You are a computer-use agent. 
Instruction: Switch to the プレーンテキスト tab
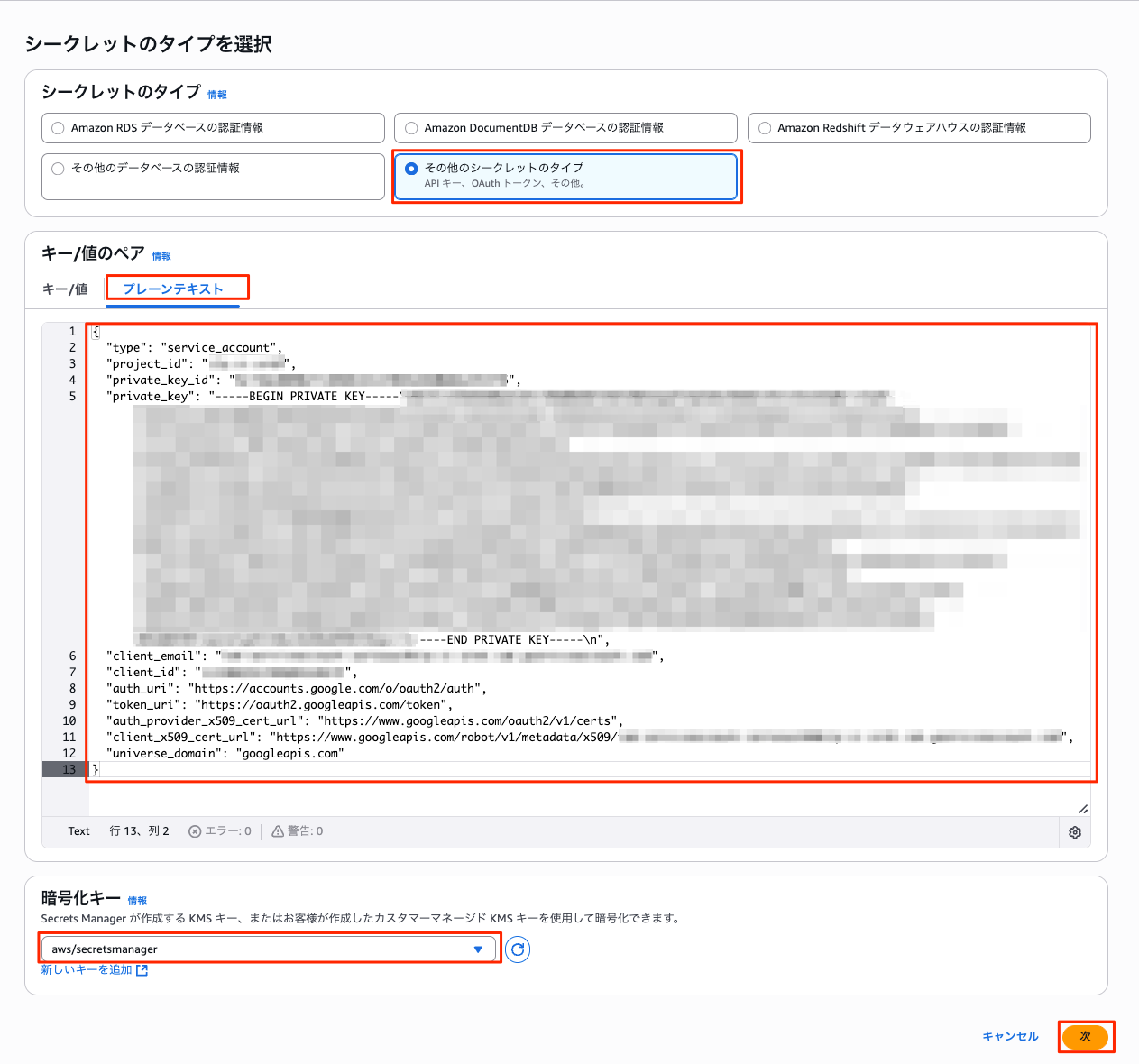pos(172,289)
